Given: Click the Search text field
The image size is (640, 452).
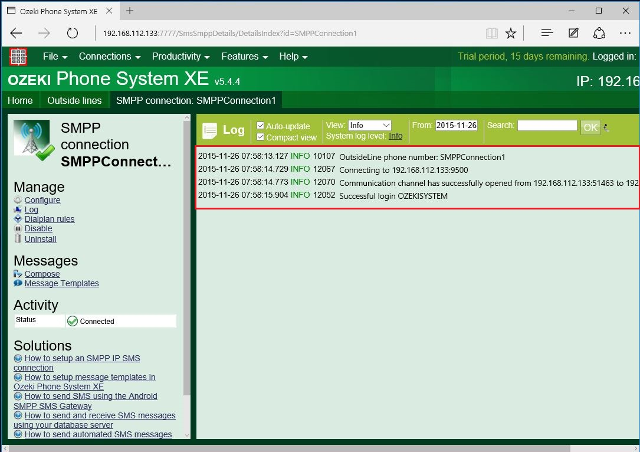Looking at the screenshot, I should click(x=547, y=125).
